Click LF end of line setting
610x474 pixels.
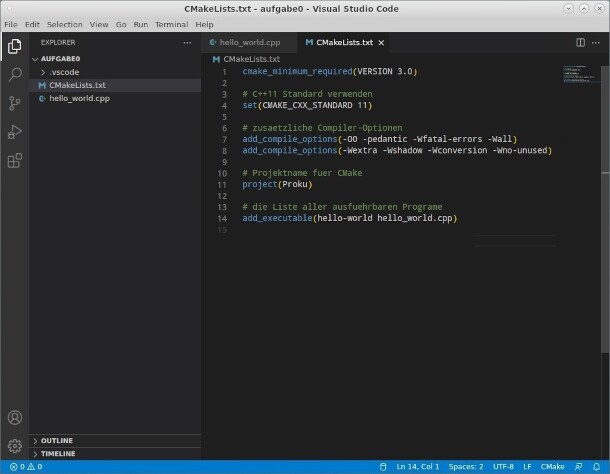pyautogui.click(x=527, y=467)
